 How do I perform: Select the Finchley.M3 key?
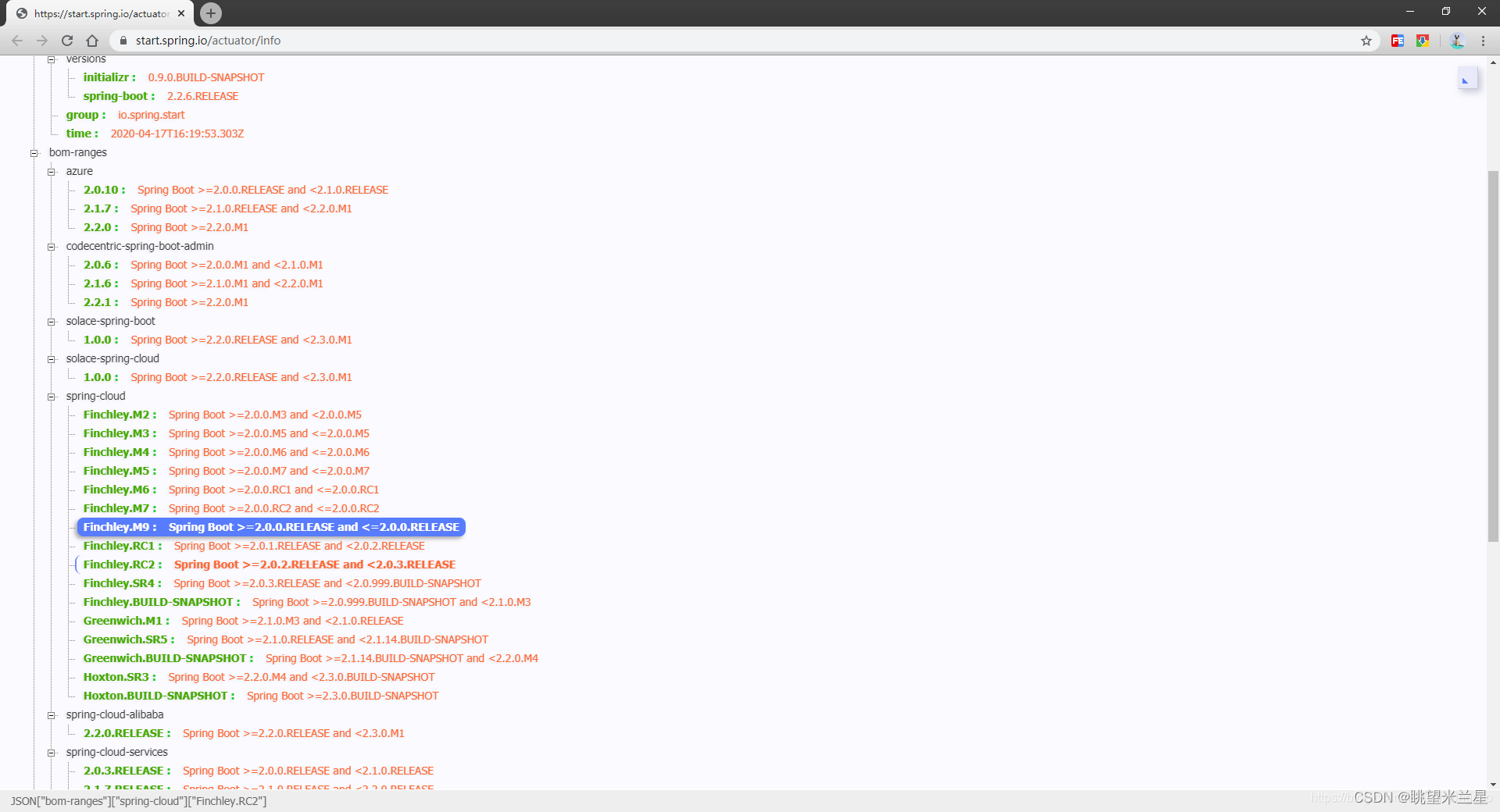(x=116, y=433)
